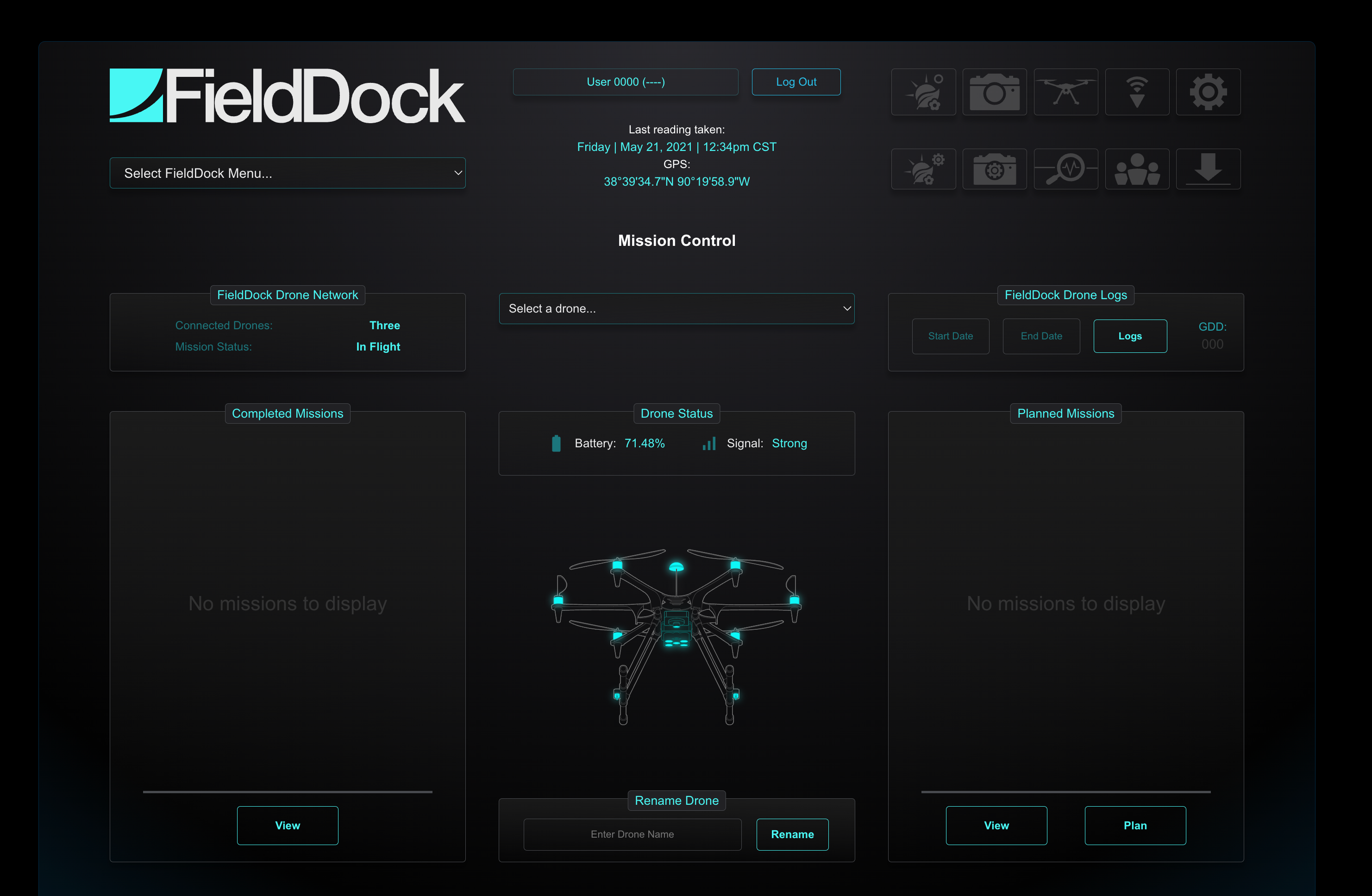Open sensor settings icon with small gear
Screen dimensions: 1372x896
point(923,169)
